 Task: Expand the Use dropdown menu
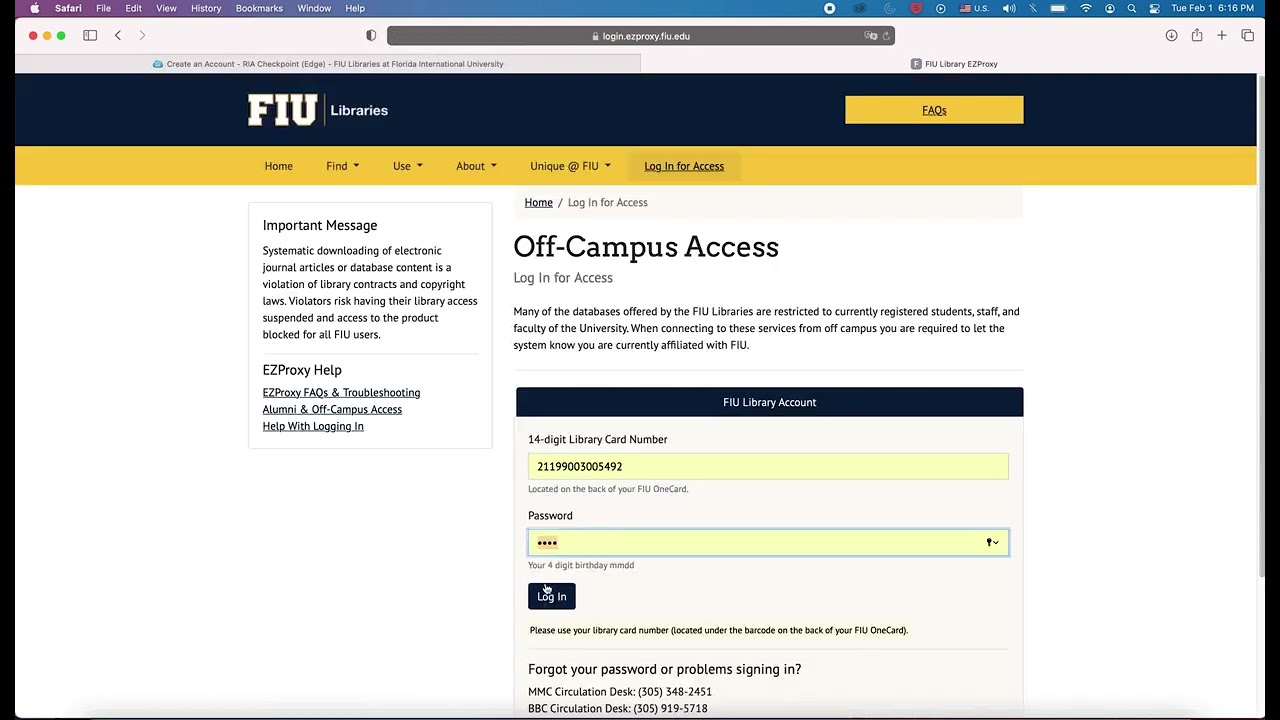click(407, 166)
